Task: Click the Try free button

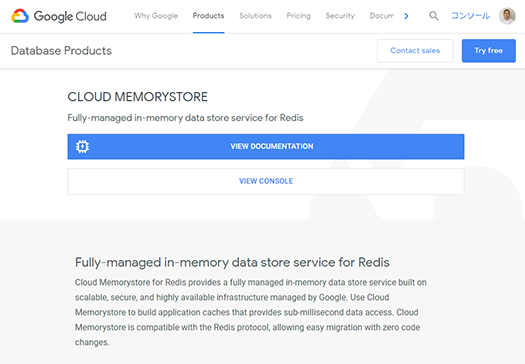Action: [x=489, y=51]
